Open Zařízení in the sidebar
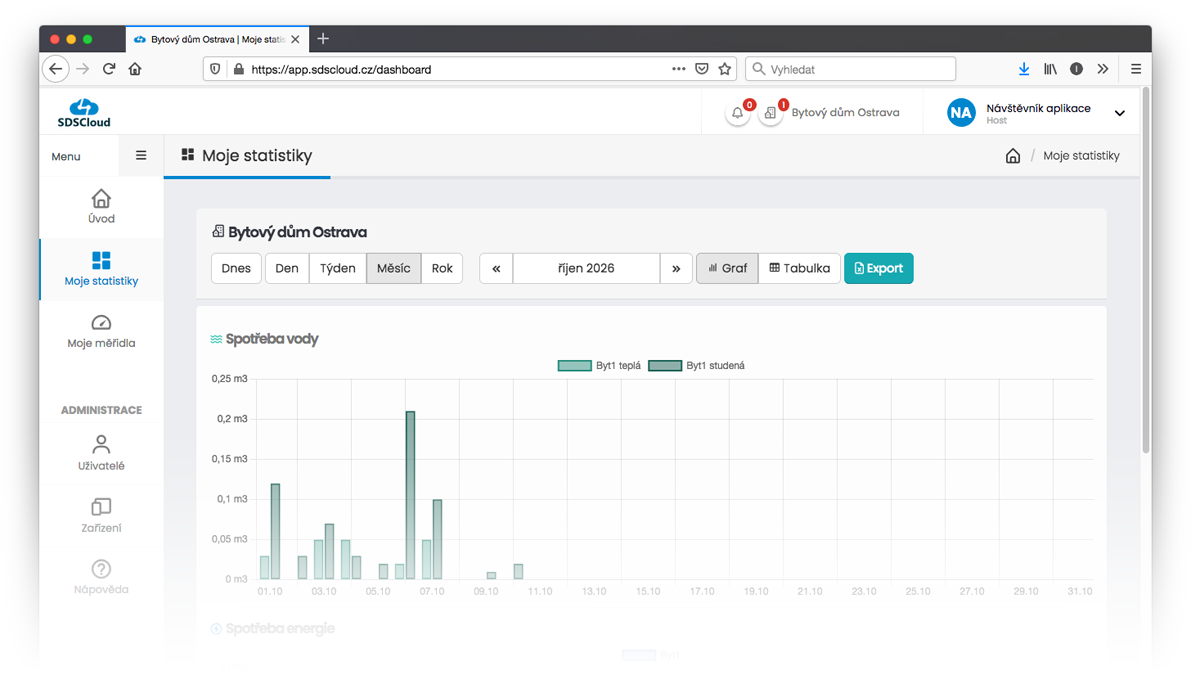 101,516
